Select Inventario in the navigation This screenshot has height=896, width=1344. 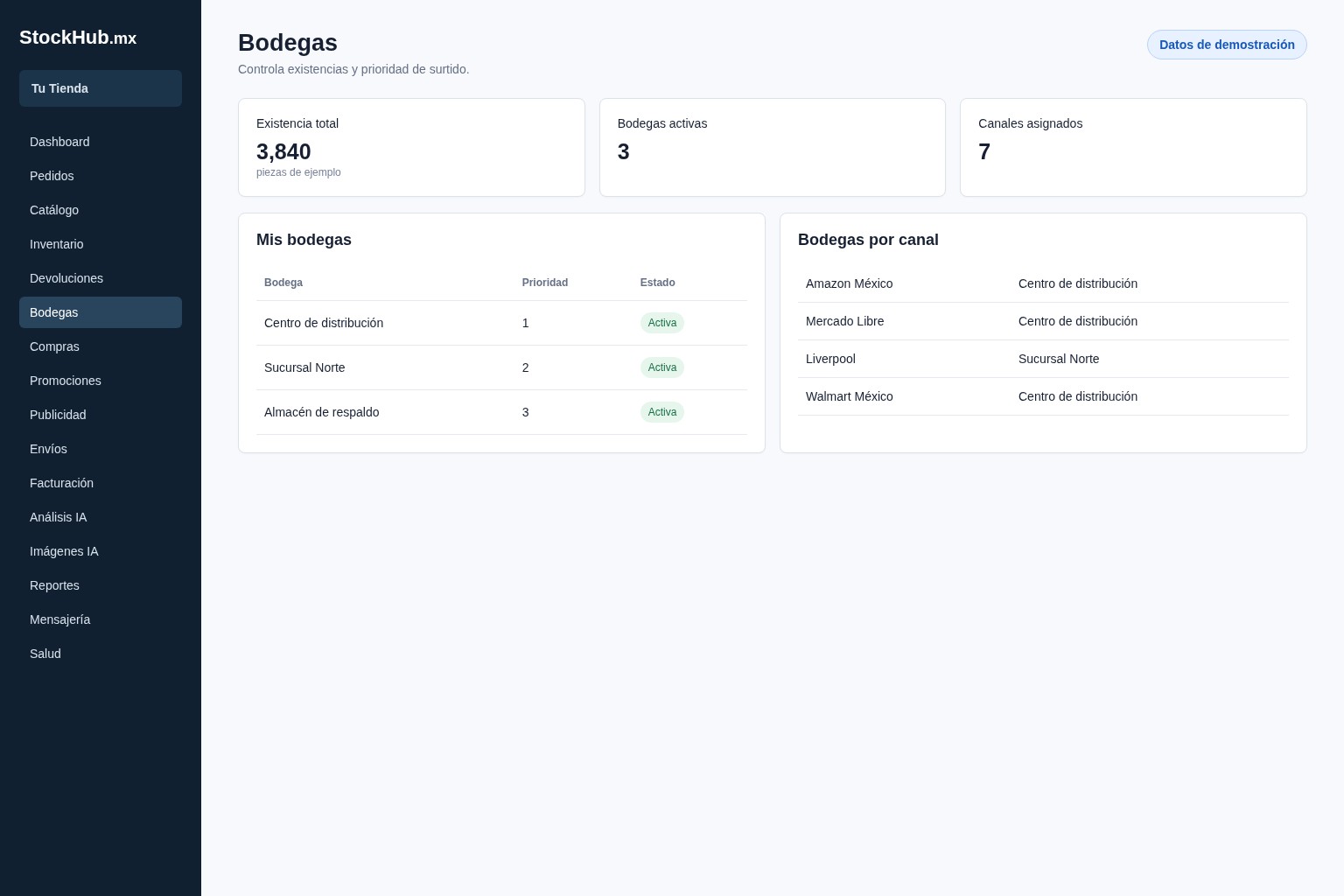(x=101, y=244)
